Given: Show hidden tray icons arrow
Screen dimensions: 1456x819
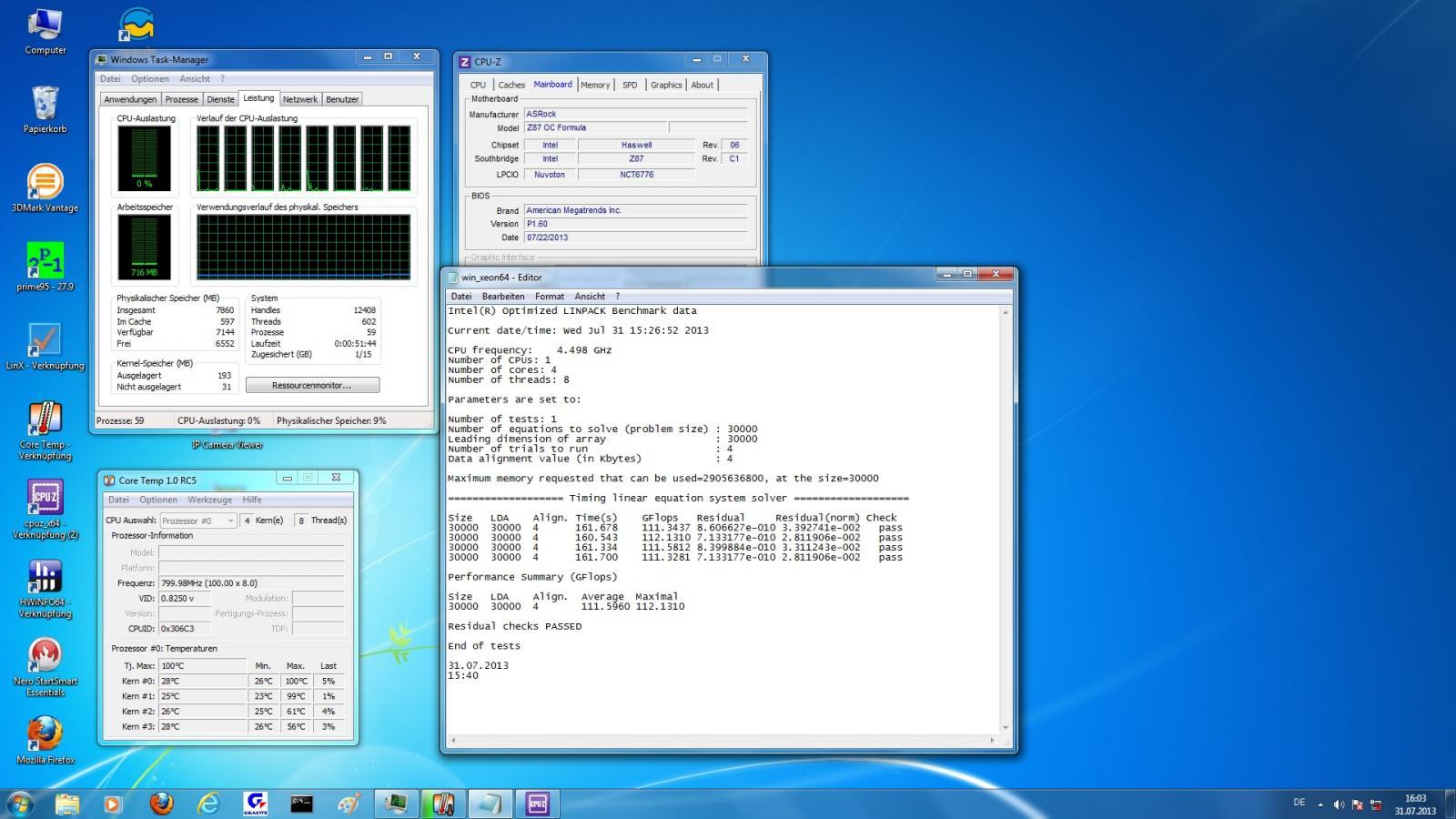Looking at the screenshot, I should coord(1320,804).
